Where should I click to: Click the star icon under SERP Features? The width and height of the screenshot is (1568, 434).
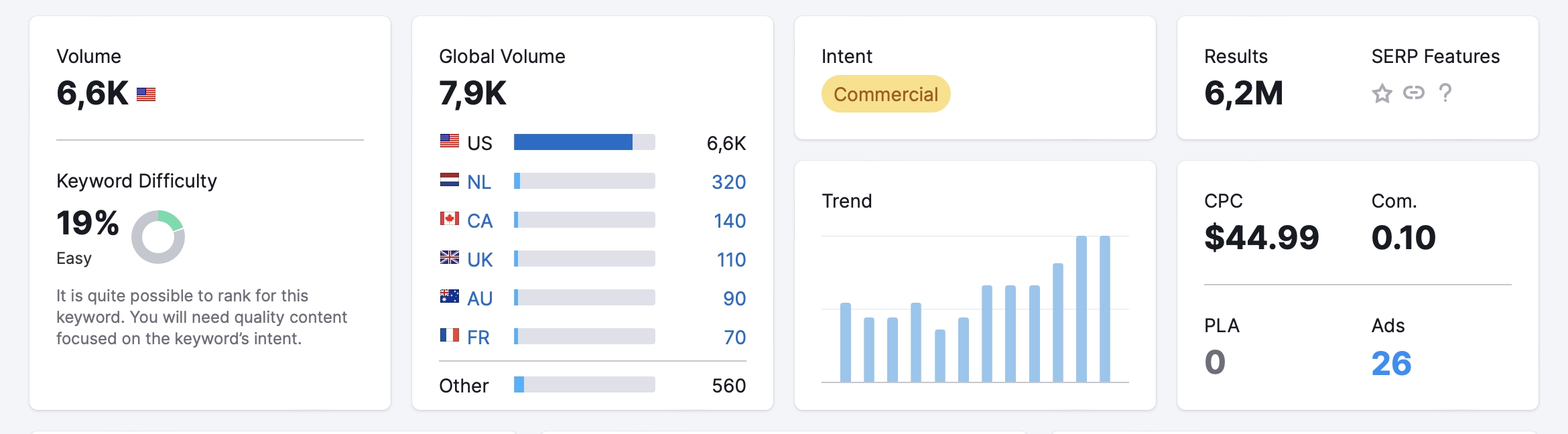(1382, 93)
